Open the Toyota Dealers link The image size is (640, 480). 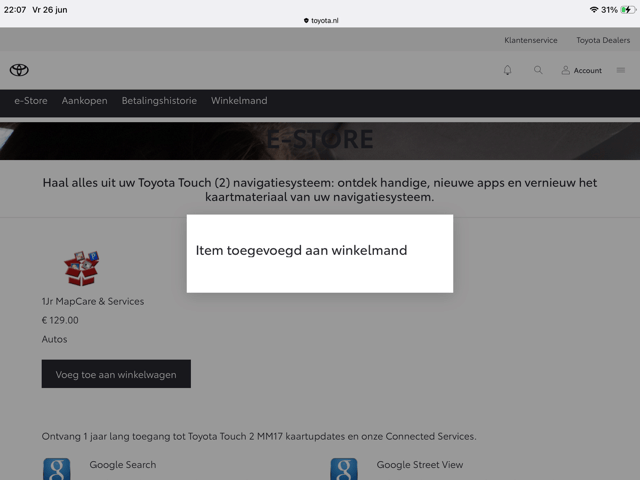pos(603,40)
